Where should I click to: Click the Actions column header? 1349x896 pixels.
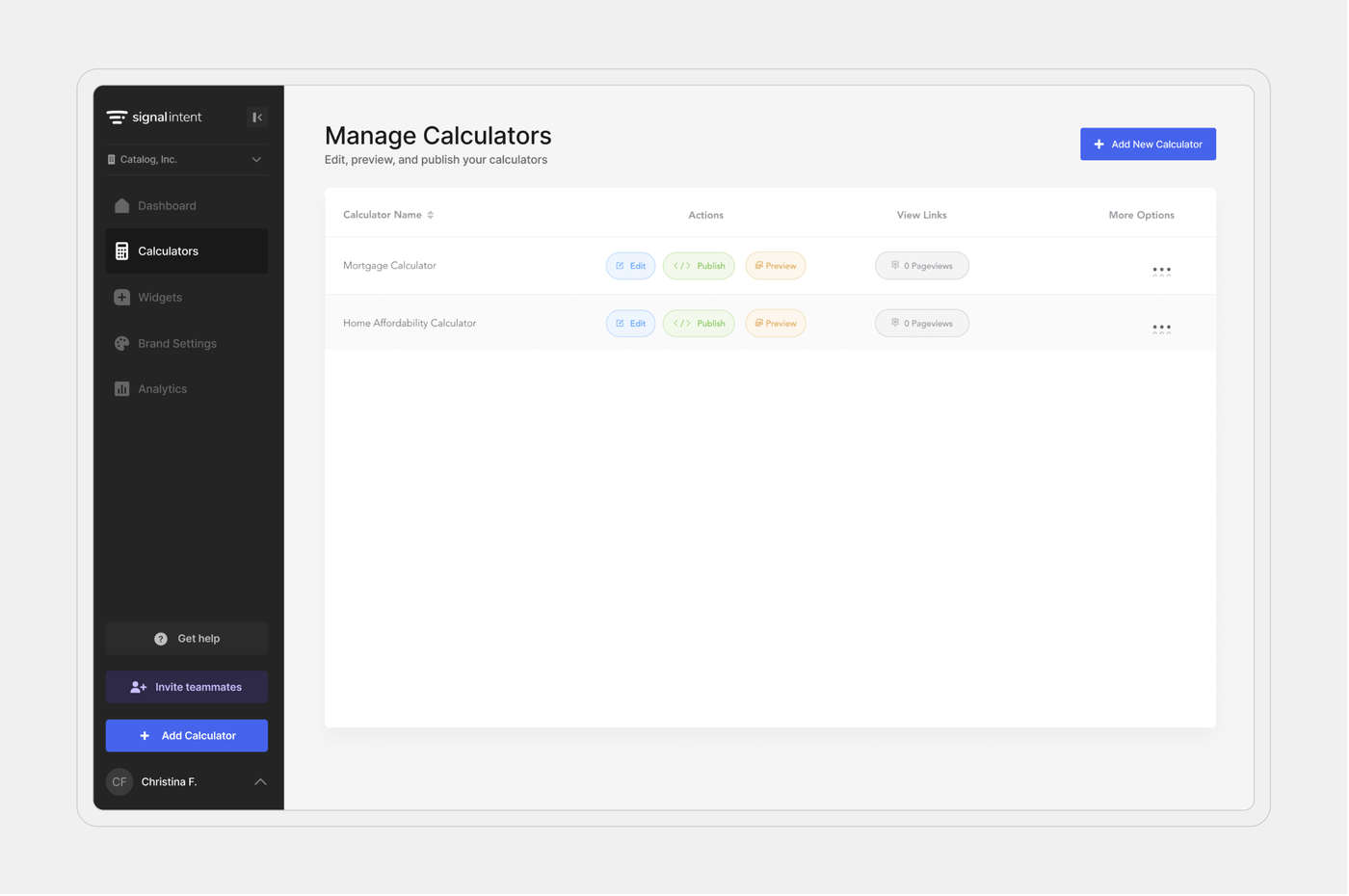click(706, 216)
